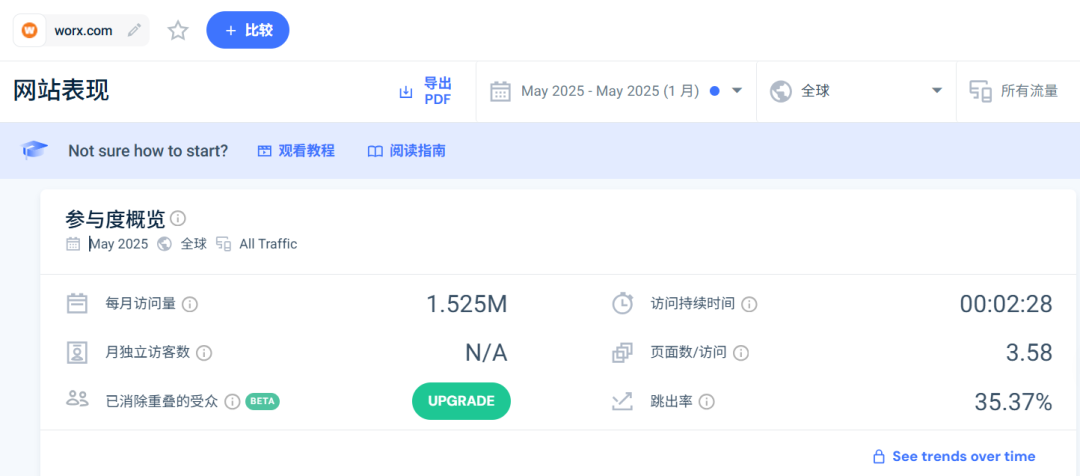The width and height of the screenshot is (1080, 476).
Task: Click the small calendar icon before May 2025
Action: click(x=73, y=244)
